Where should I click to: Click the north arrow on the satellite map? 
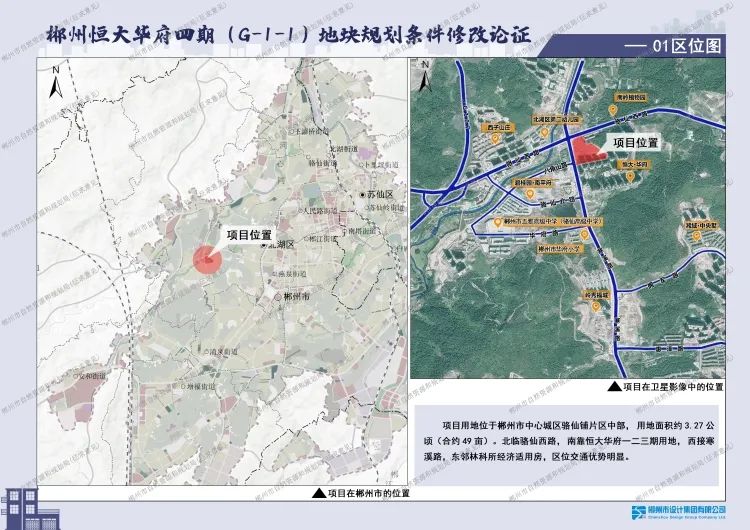(x=424, y=74)
